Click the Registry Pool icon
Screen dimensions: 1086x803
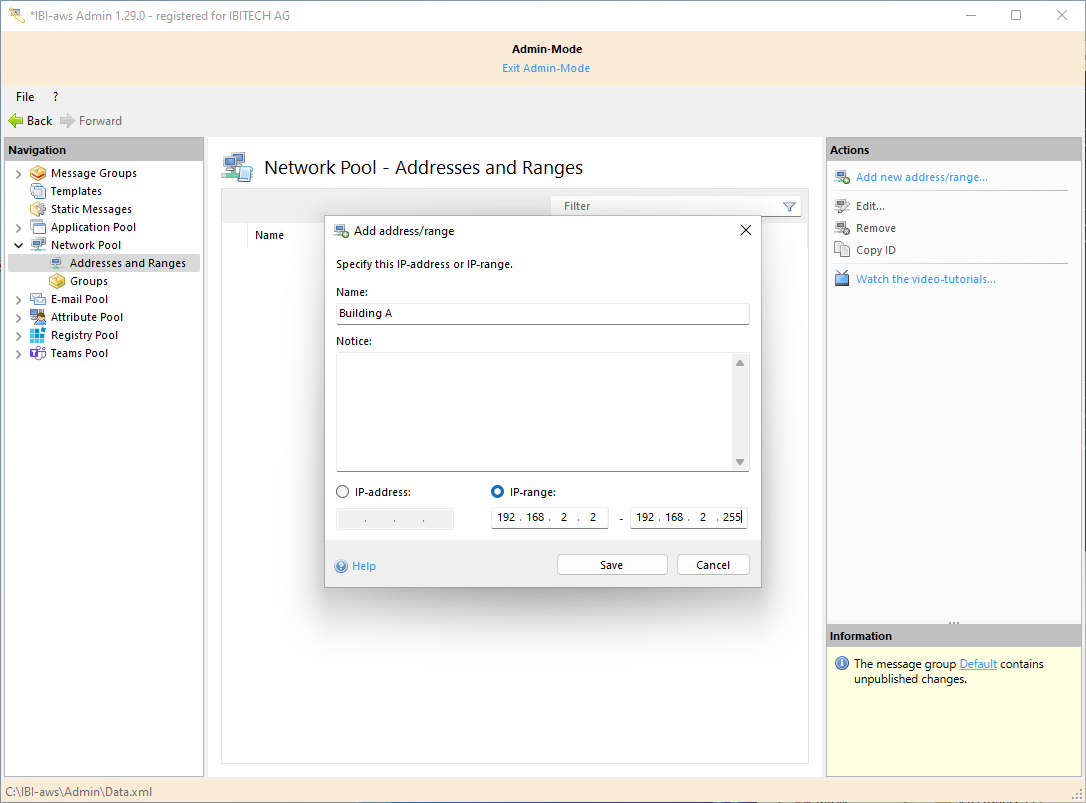pyautogui.click(x=38, y=335)
